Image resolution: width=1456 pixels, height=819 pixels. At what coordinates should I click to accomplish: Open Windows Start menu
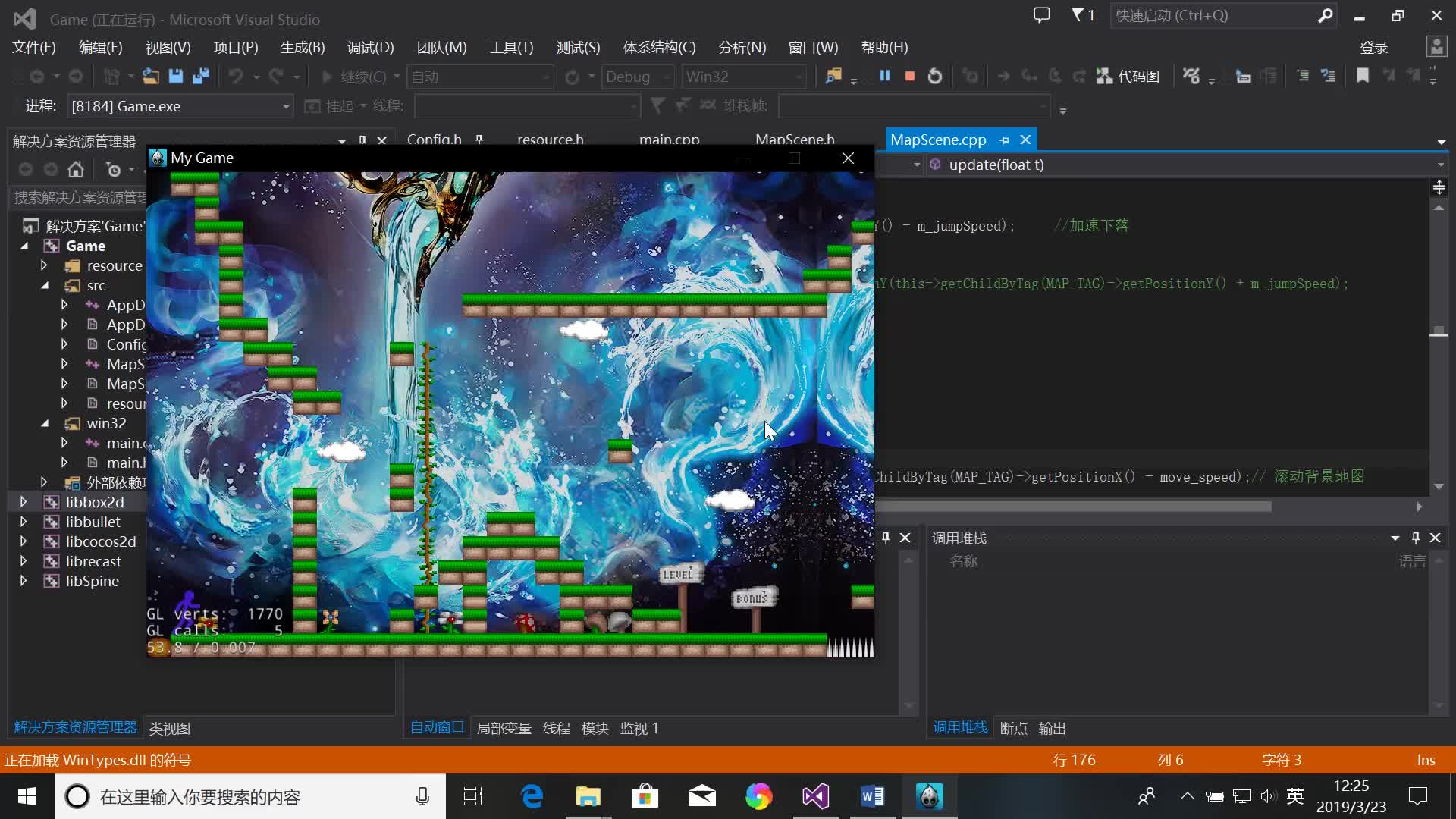27,796
